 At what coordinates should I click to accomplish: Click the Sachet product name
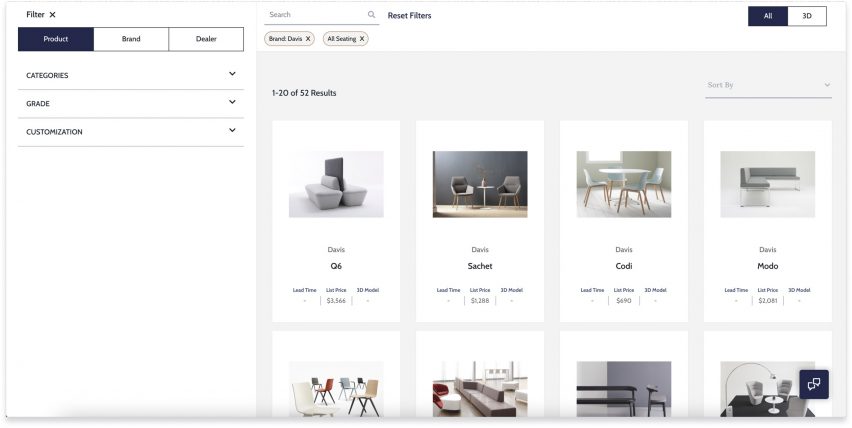coord(480,266)
